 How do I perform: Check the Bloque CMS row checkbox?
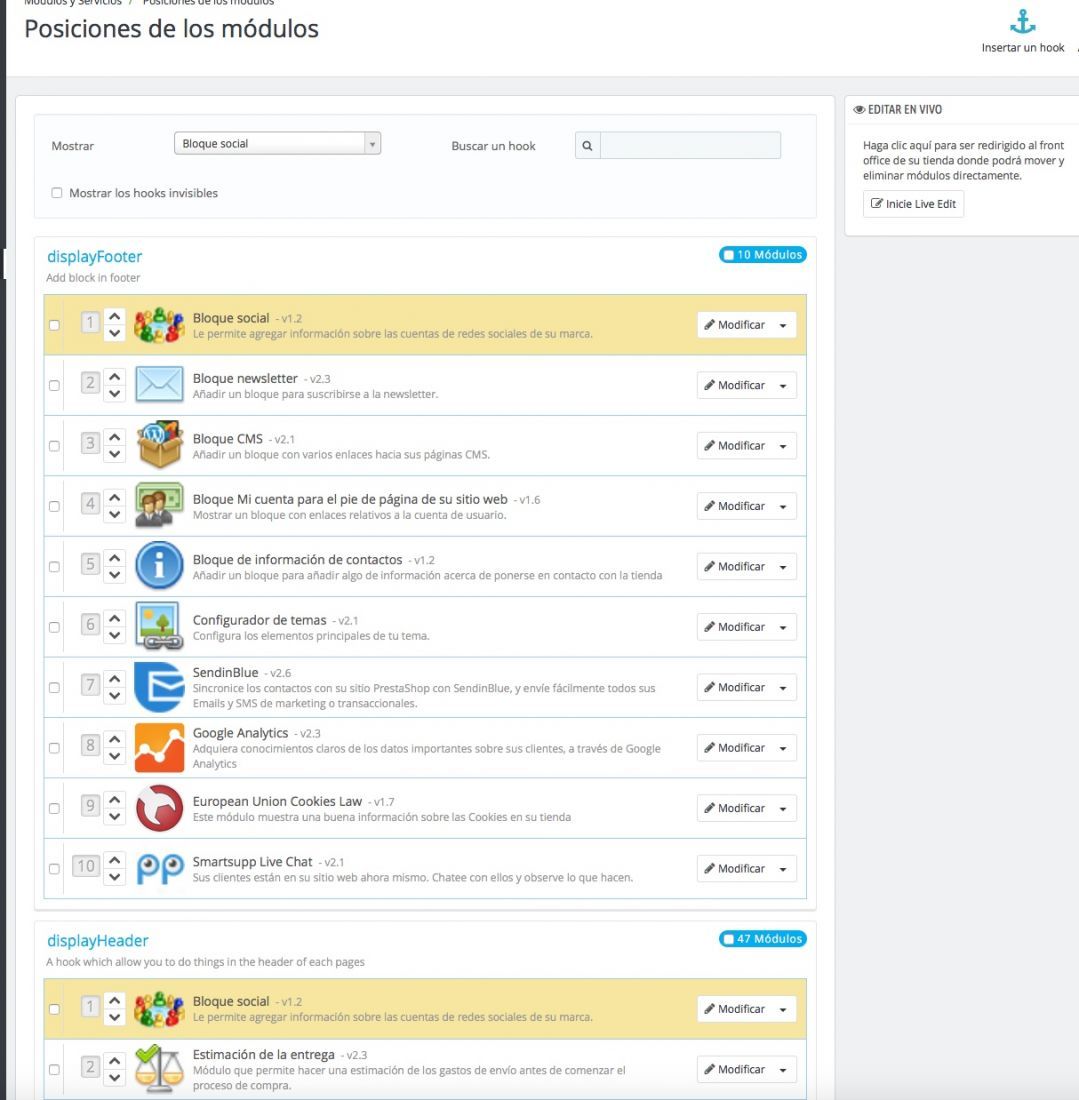[x=54, y=445]
